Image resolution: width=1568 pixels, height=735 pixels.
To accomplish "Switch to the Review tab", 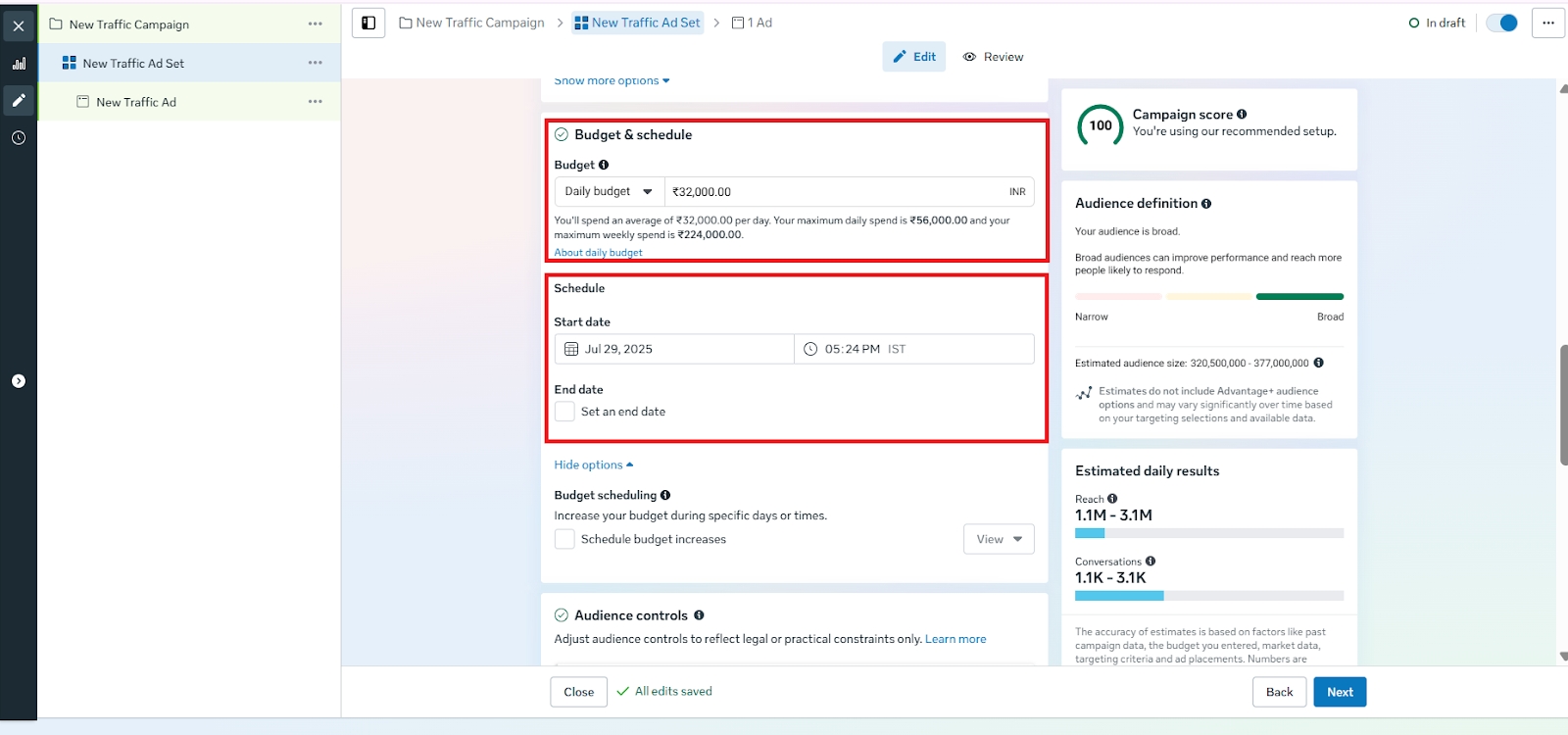I will click(994, 57).
